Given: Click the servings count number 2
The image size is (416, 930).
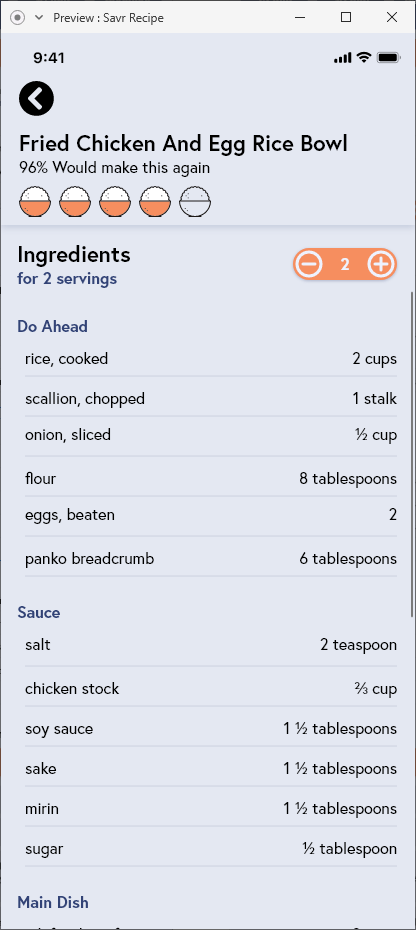Looking at the screenshot, I should click(x=345, y=265).
